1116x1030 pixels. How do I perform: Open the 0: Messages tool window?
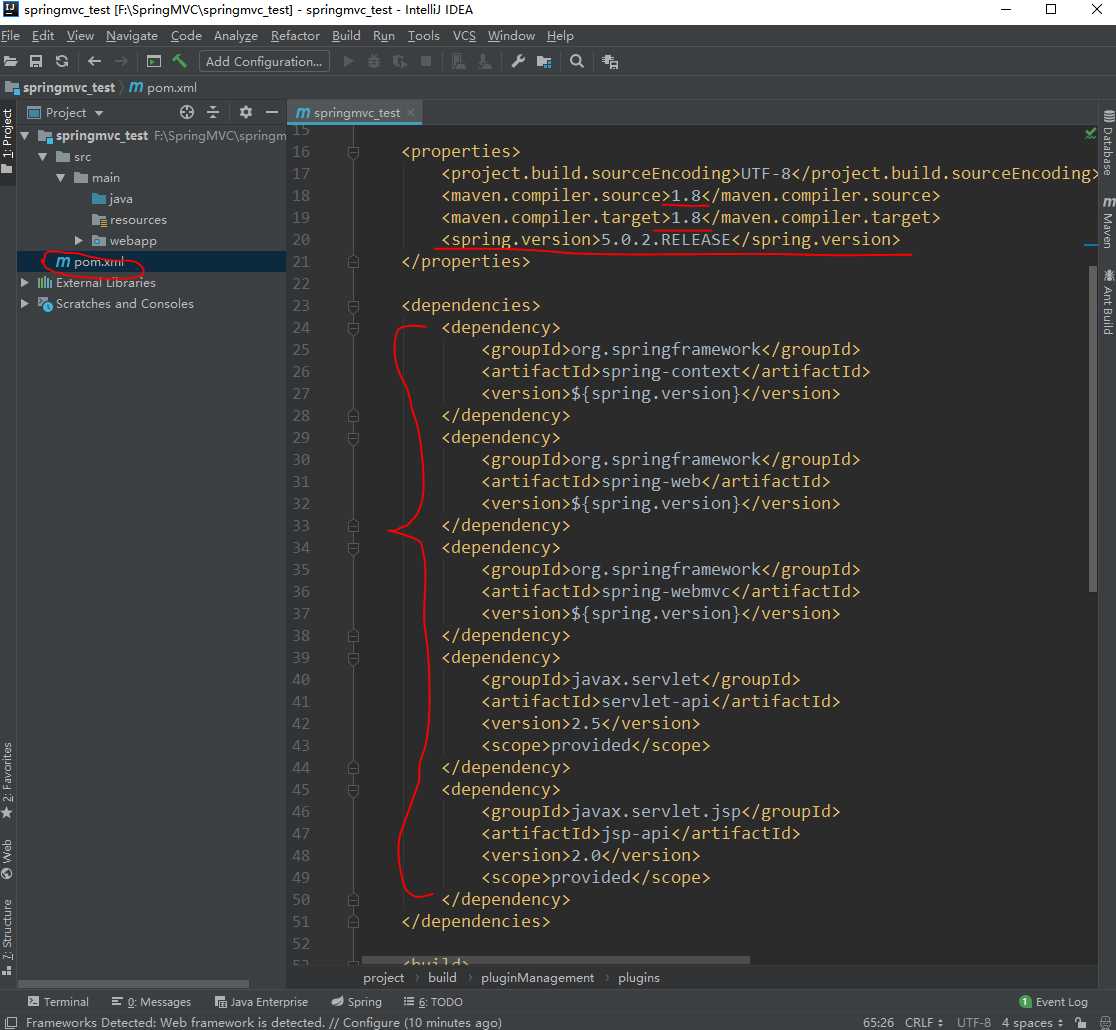[152, 1002]
